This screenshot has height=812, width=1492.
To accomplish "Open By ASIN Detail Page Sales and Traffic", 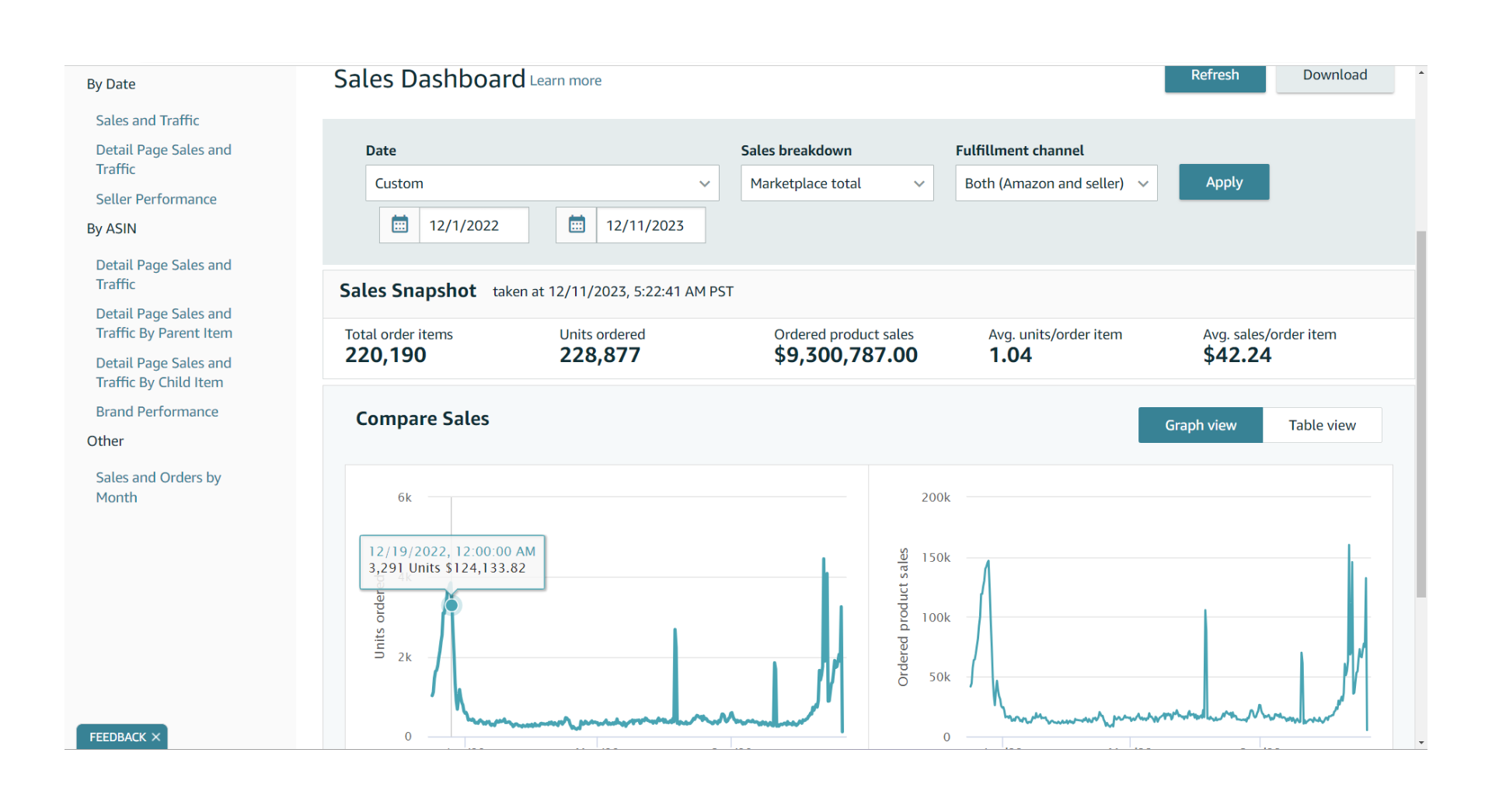I will (x=163, y=274).
